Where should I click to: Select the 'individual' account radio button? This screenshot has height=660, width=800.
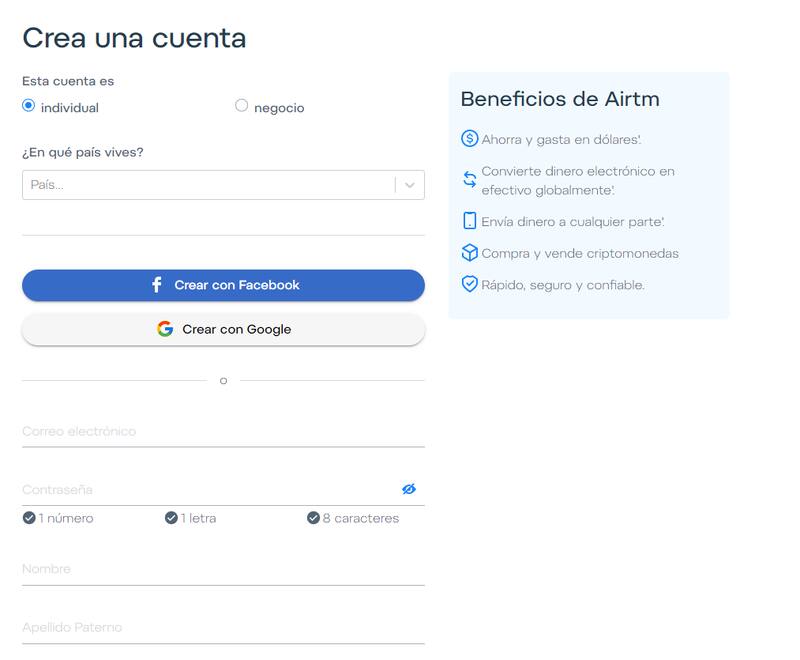pyautogui.click(x=29, y=106)
